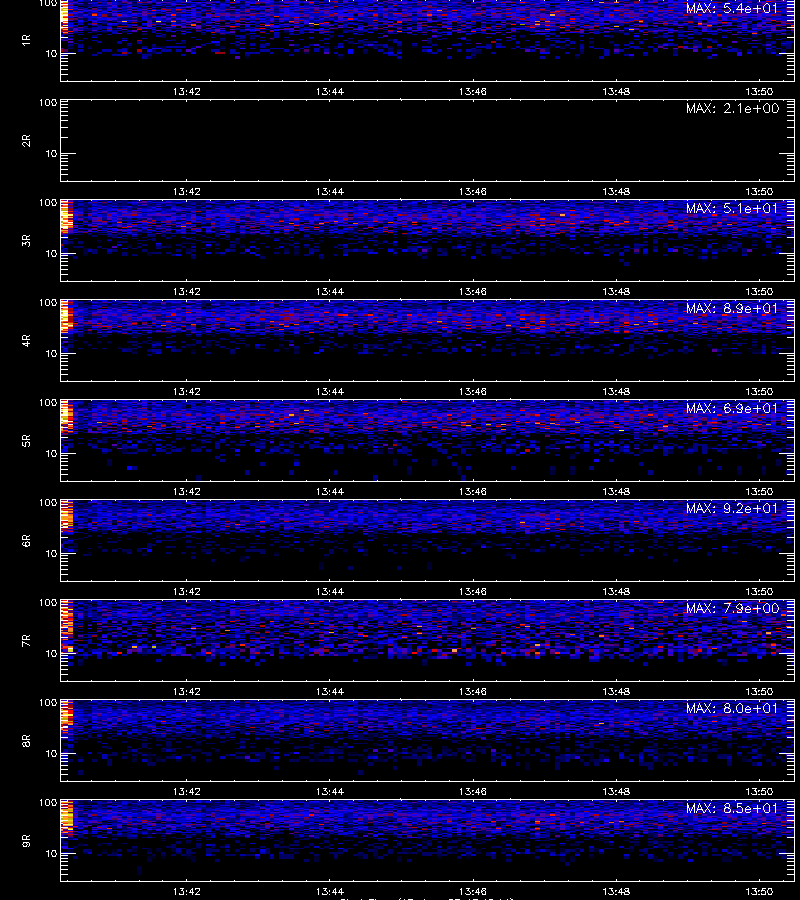
Task: Click the '10' y-axis label of 9R panel
Action: point(51,854)
